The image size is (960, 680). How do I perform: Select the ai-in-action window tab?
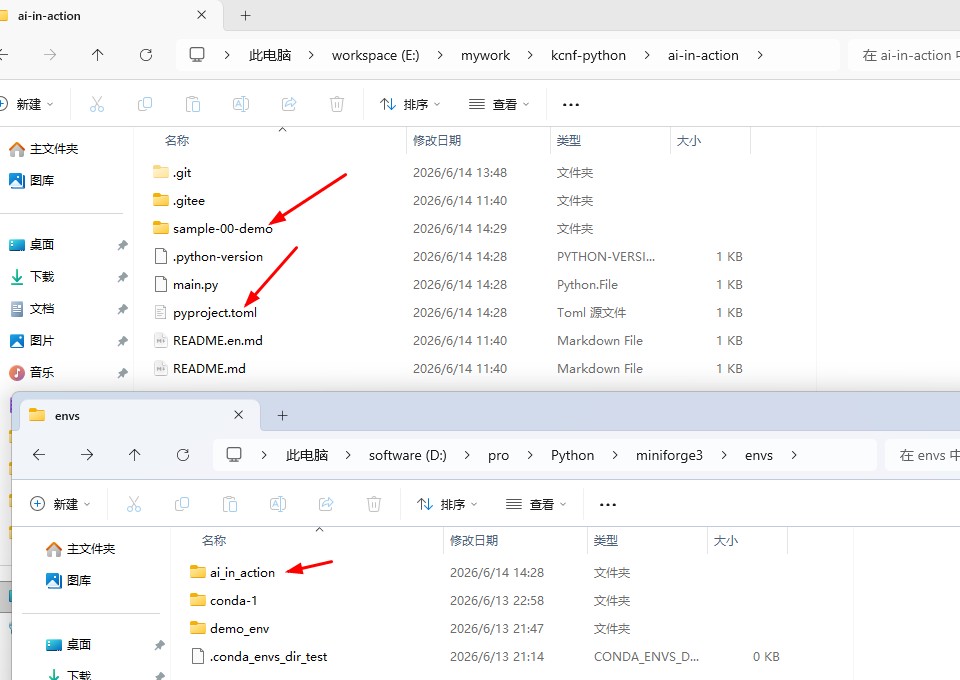tap(104, 16)
